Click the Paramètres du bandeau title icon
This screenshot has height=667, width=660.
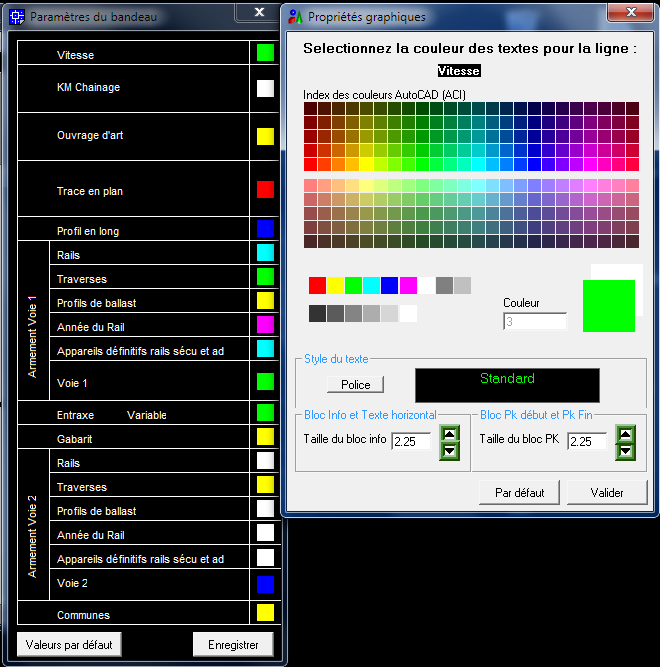coord(17,17)
